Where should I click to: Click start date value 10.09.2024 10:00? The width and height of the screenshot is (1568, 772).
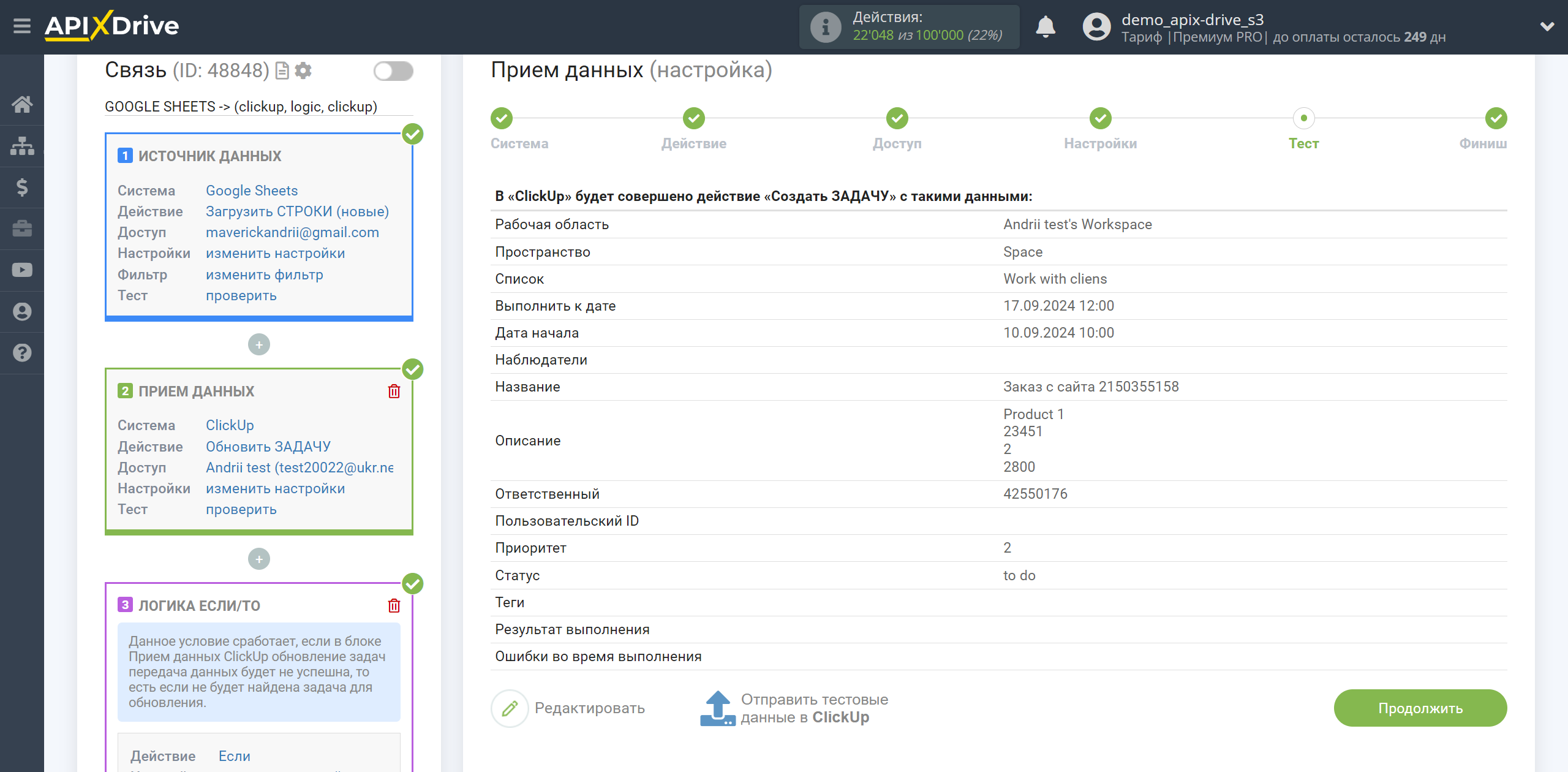(1058, 333)
